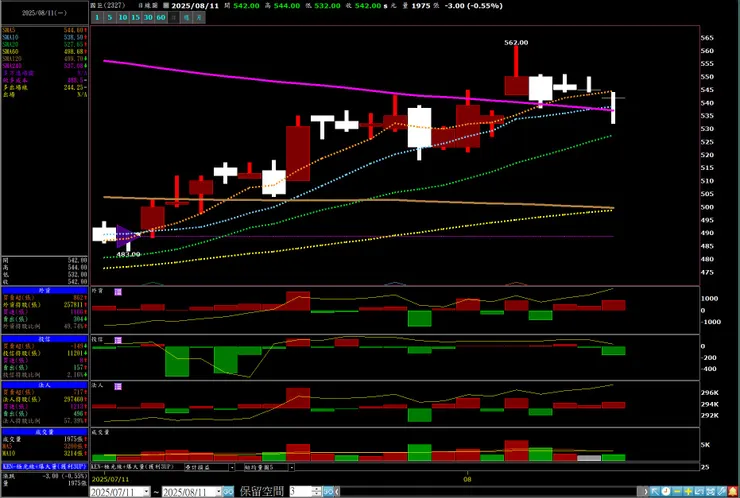Click the pencil drawing tool icon

(722, 491)
